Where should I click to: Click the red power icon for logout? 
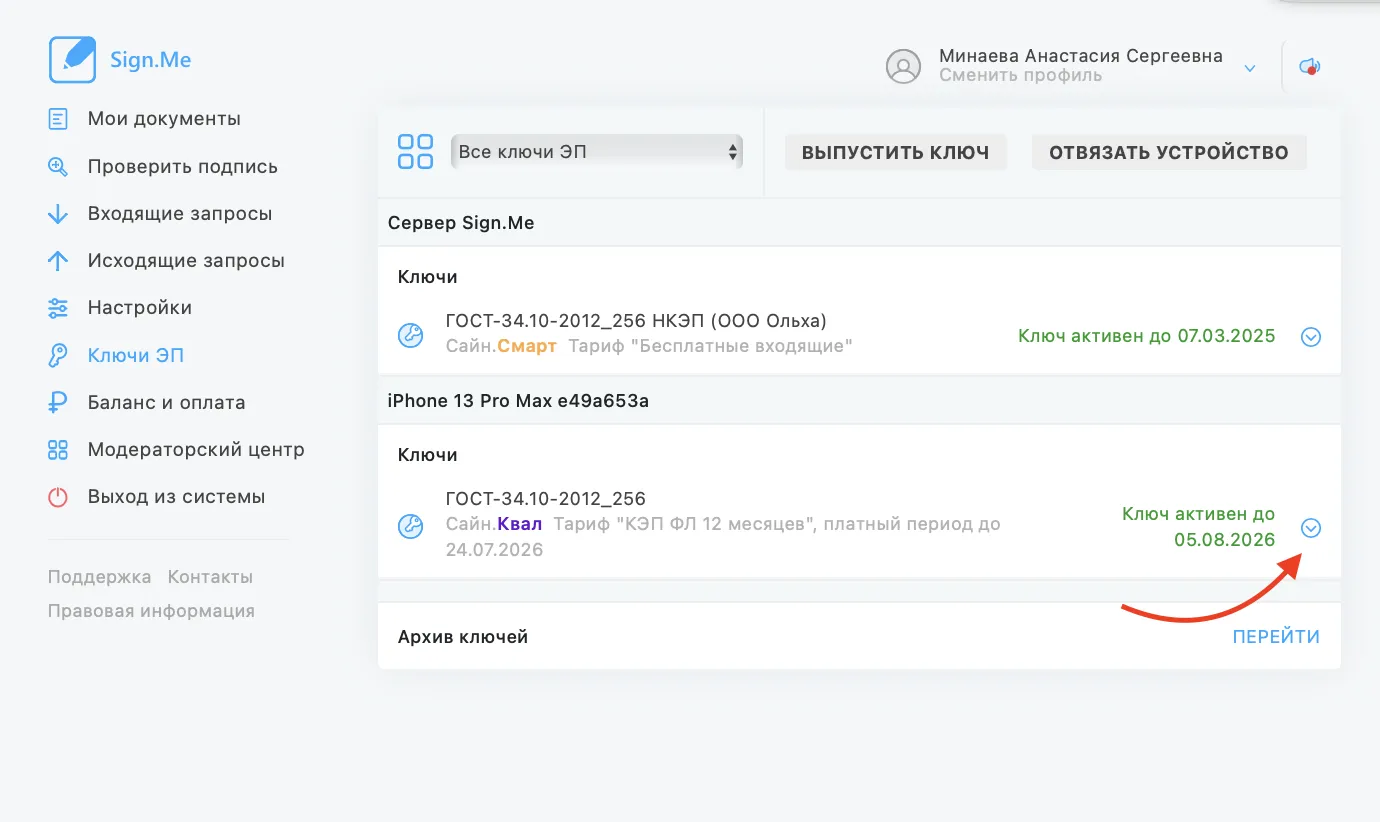coord(58,497)
